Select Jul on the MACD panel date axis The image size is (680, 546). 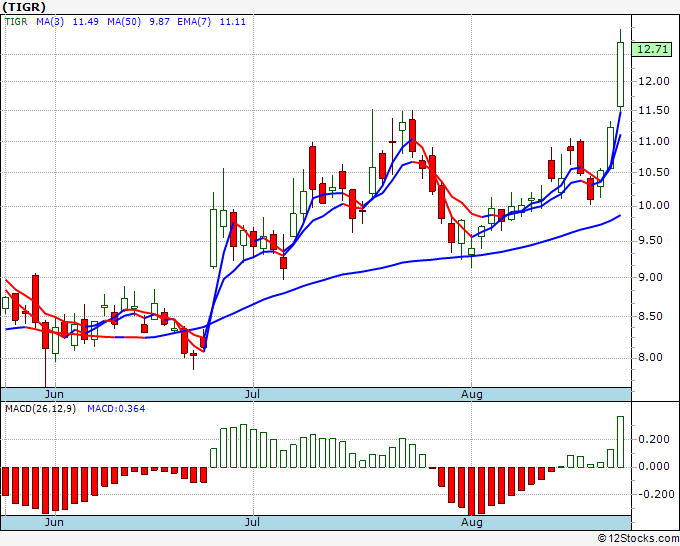coord(252,522)
